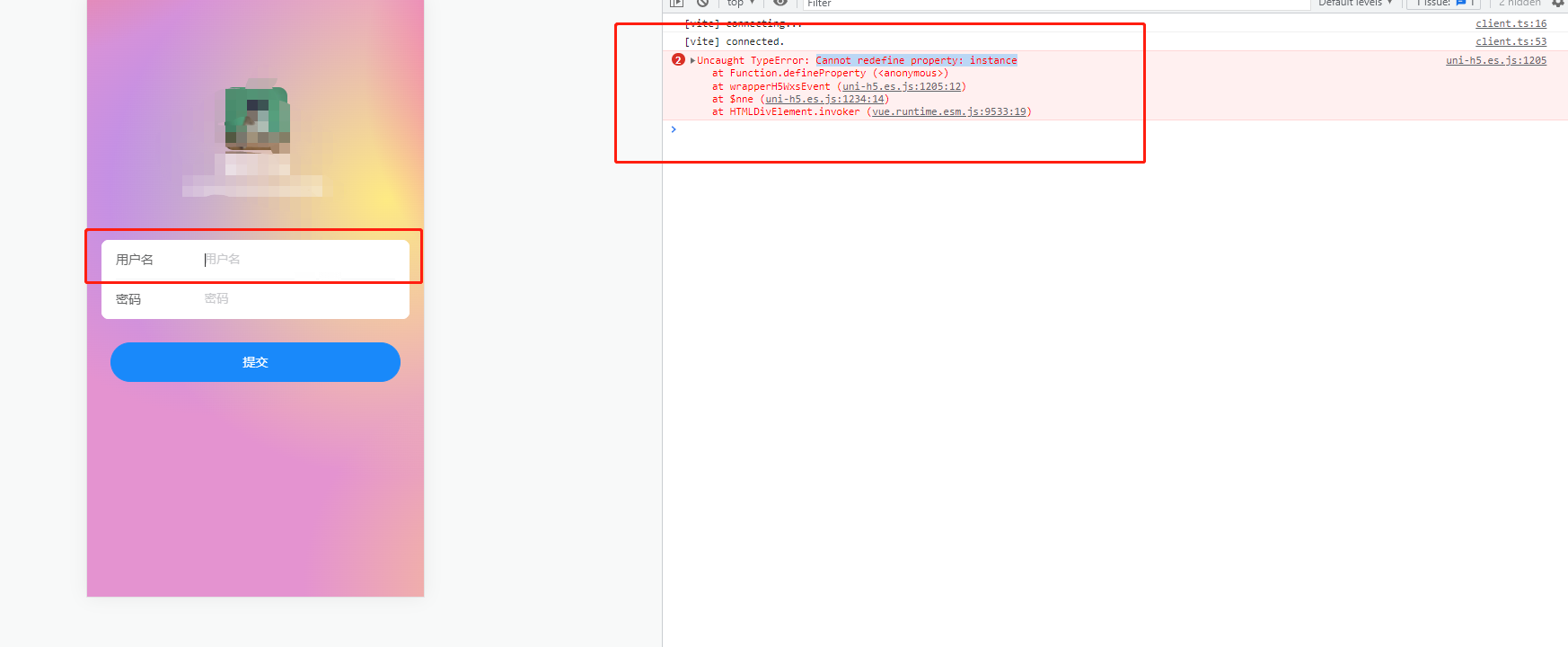Open the vue.runtime.esm.js:9533:19 stack trace link
This screenshot has width=1568, height=647.
click(949, 111)
